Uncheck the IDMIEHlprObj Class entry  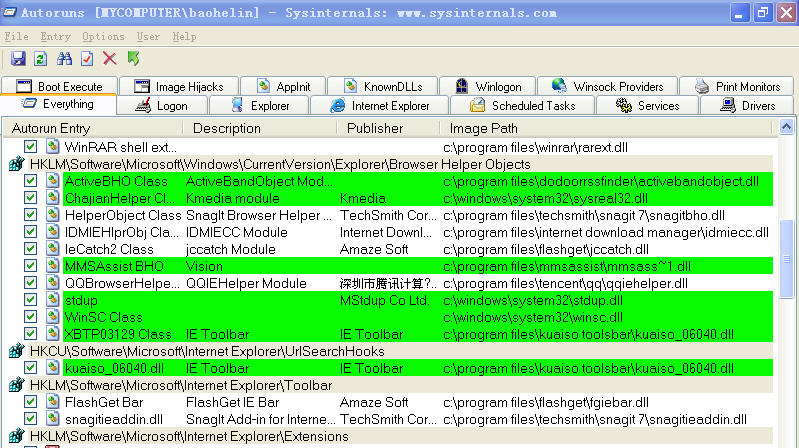tap(31, 232)
